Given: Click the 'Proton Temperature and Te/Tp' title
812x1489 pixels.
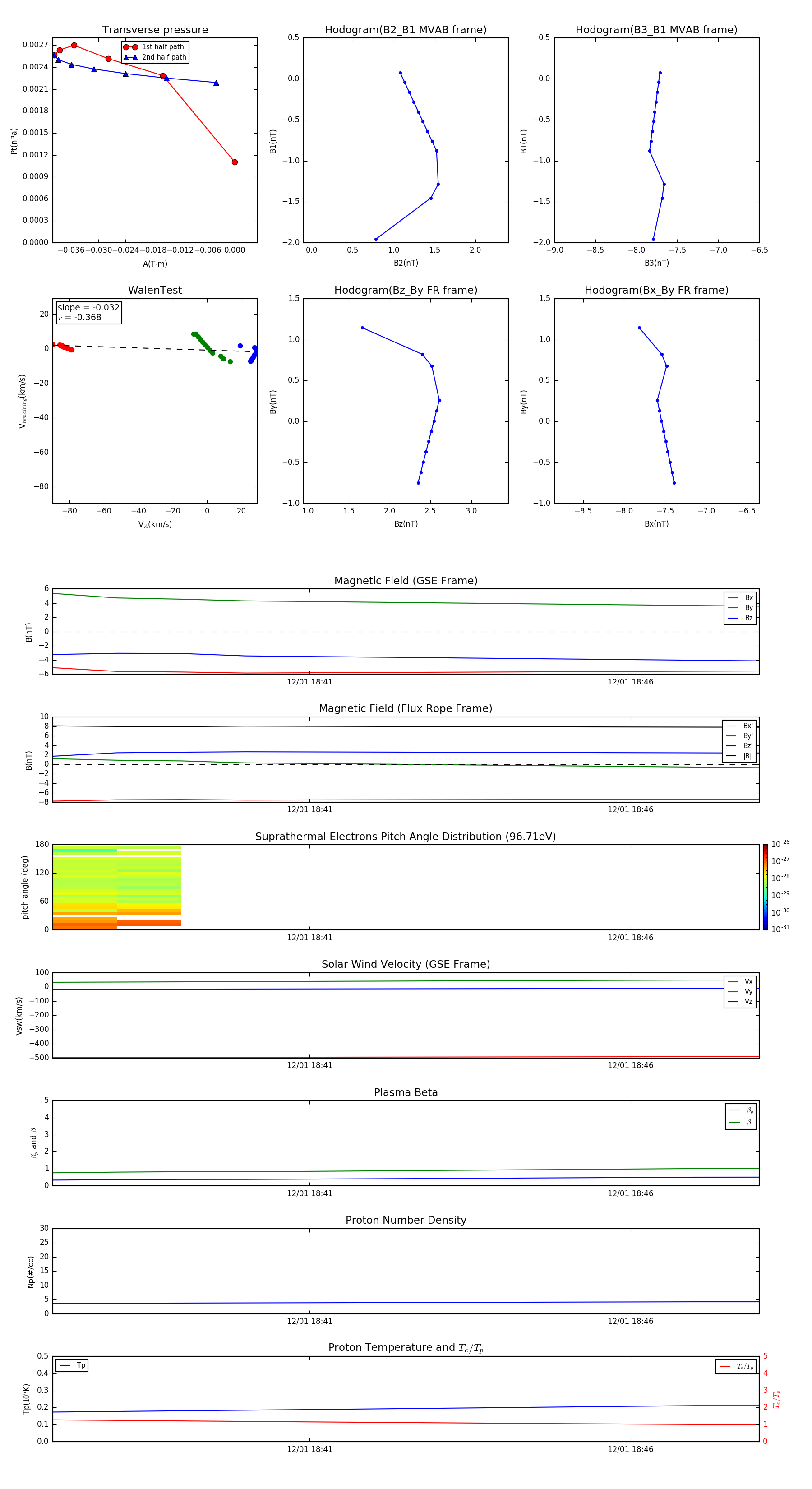Looking at the screenshot, I should click(406, 1348).
